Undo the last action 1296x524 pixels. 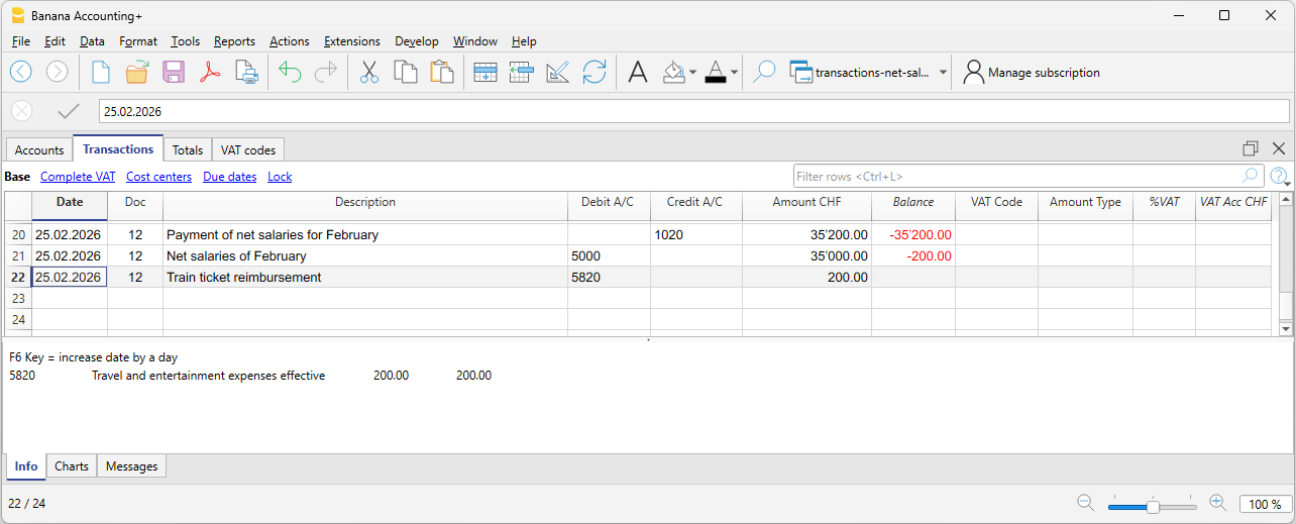click(290, 72)
